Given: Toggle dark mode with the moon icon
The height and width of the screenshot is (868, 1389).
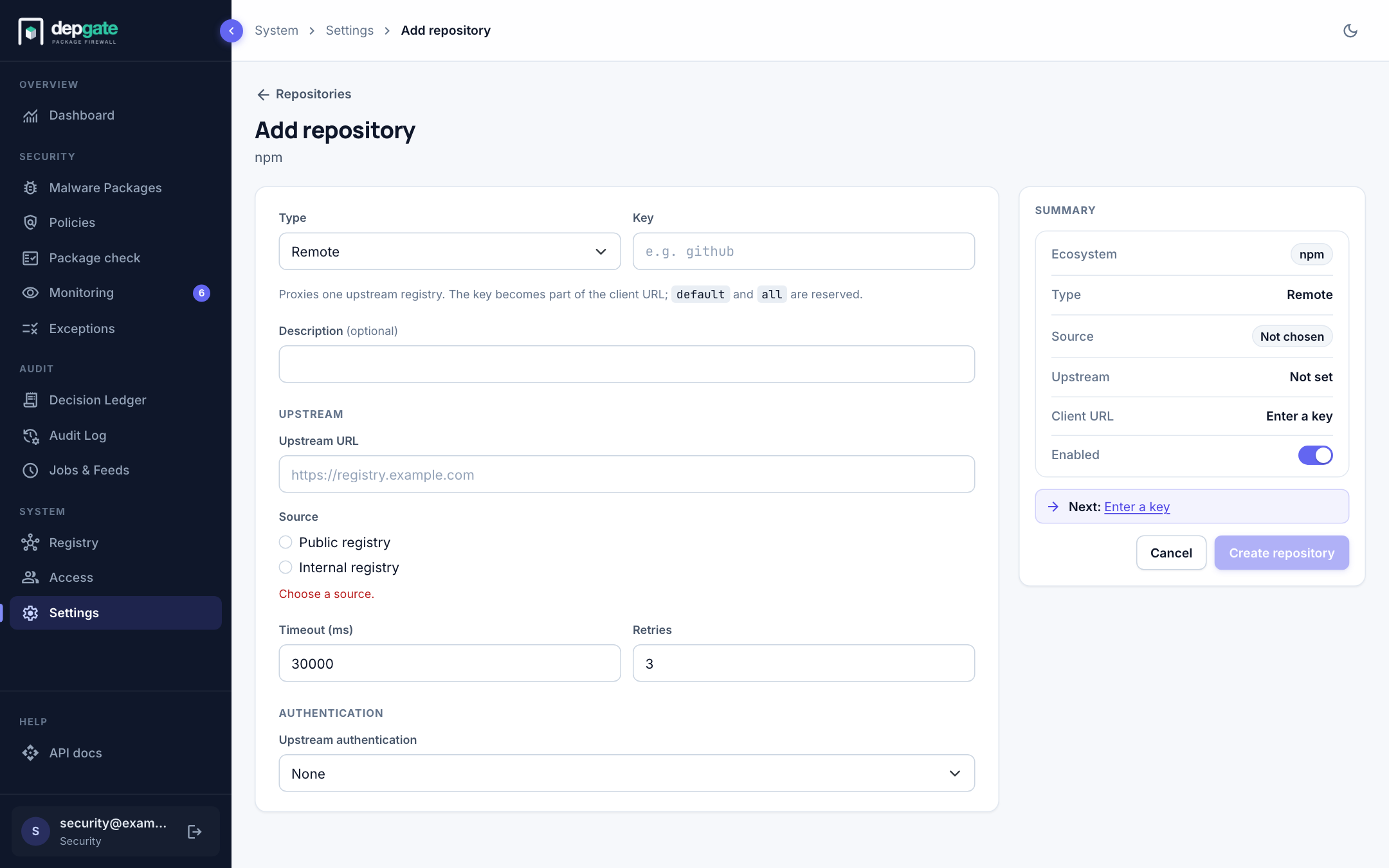Looking at the screenshot, I should coord(1350,31).
